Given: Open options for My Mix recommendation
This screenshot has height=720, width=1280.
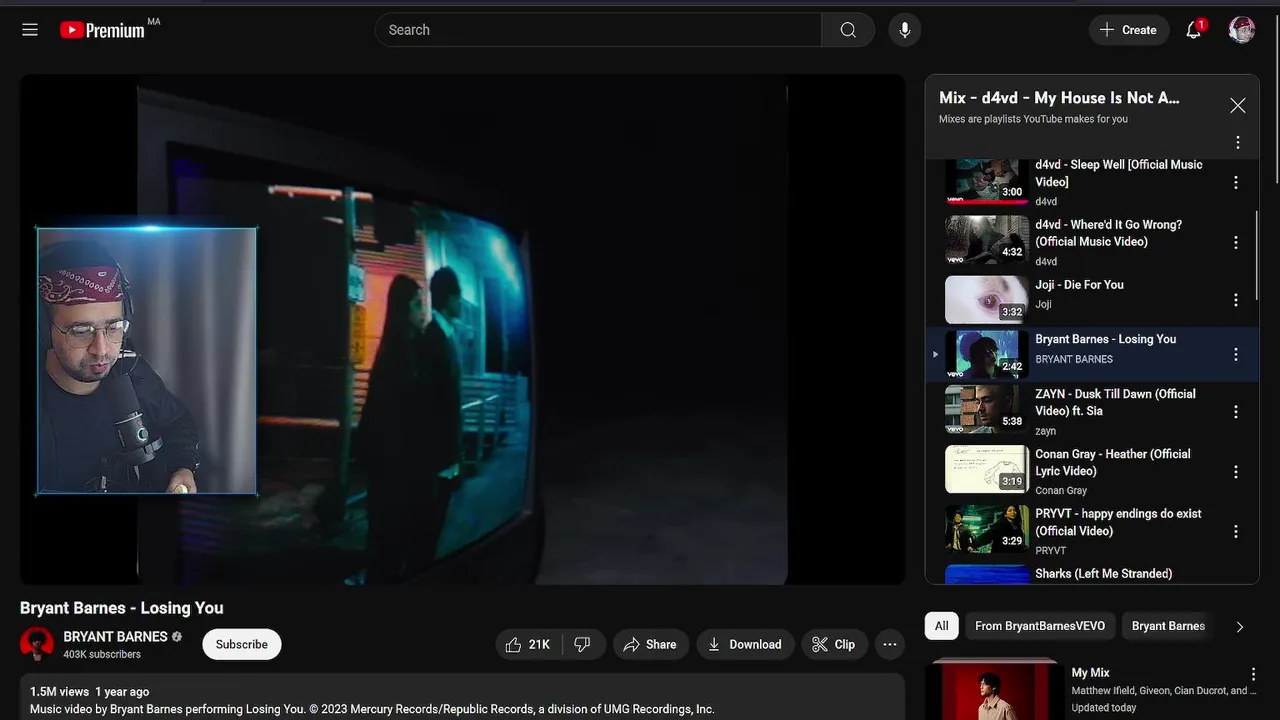Looking at the screenshot, I should coord(1253,674).
